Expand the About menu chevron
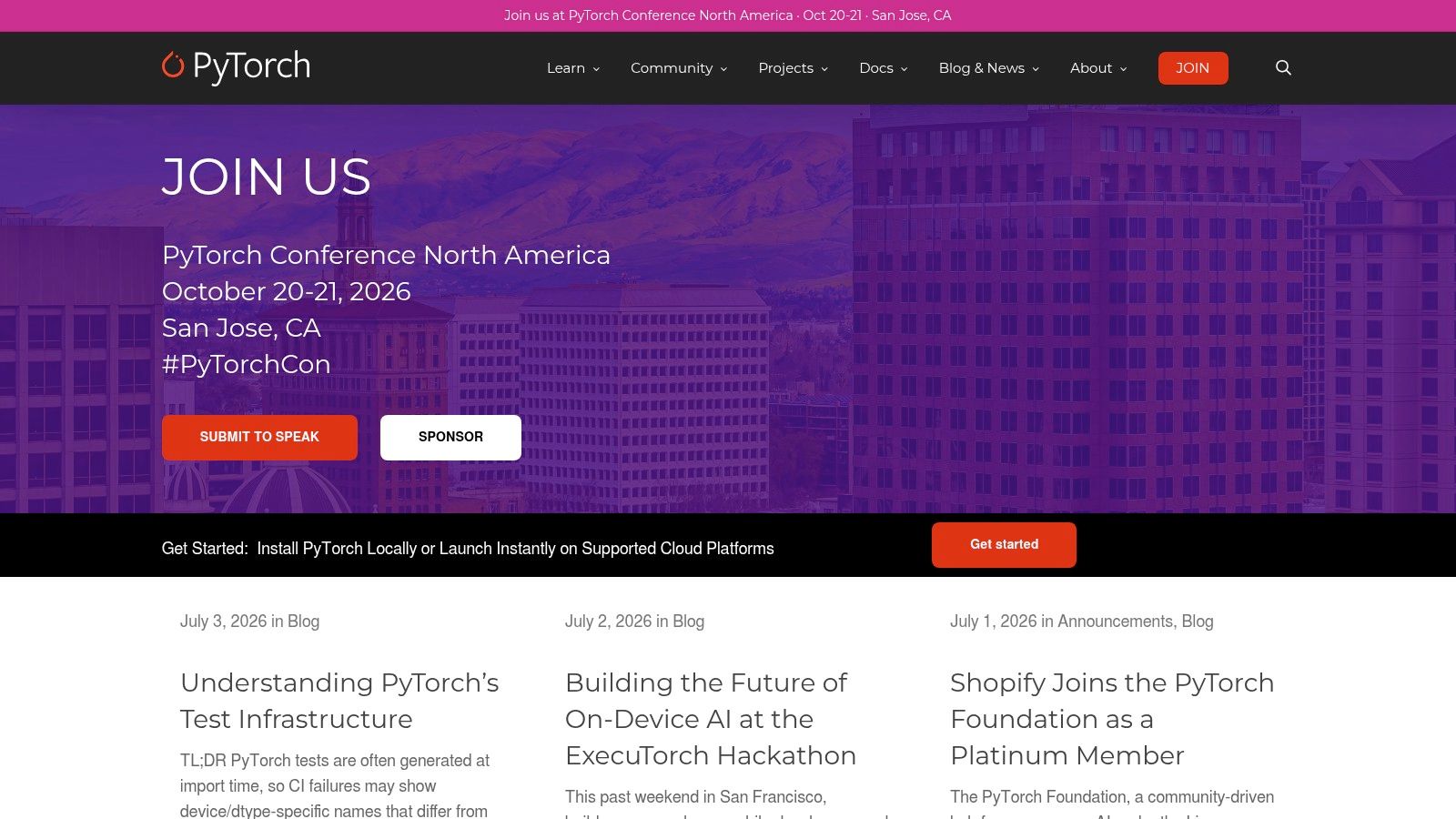 [x=1123, y=69]
